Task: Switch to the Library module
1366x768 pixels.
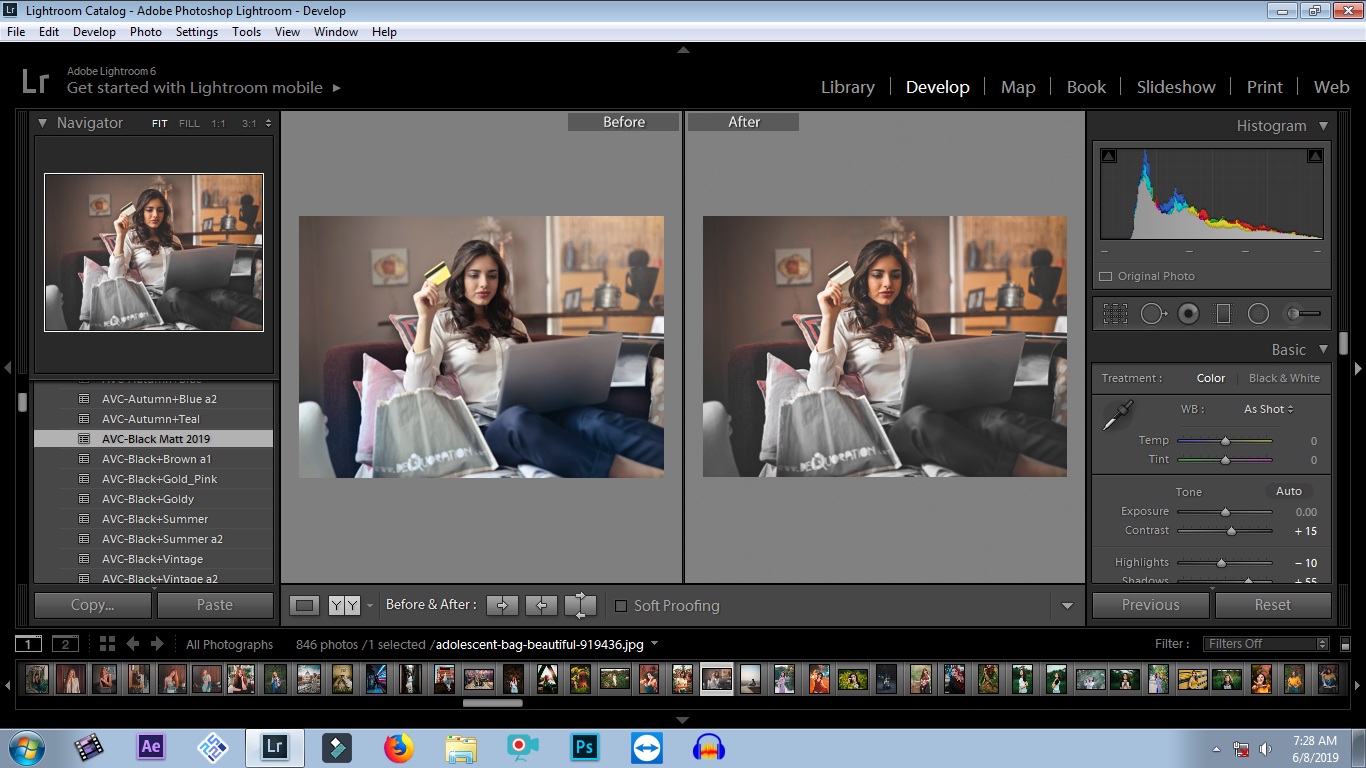Action: pos(847,87)
